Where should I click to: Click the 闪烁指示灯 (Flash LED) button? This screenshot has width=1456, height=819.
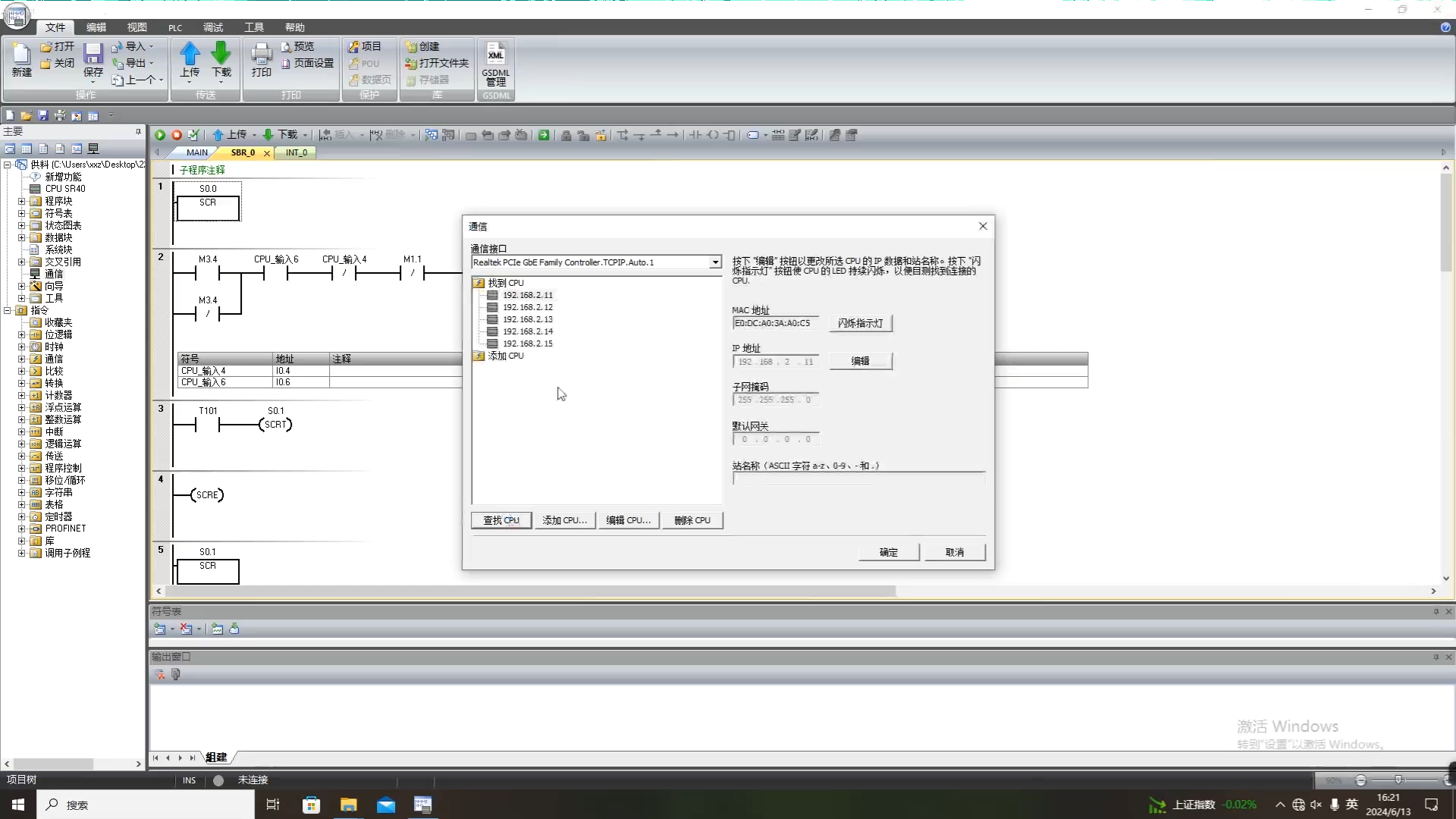click(860, 323)
